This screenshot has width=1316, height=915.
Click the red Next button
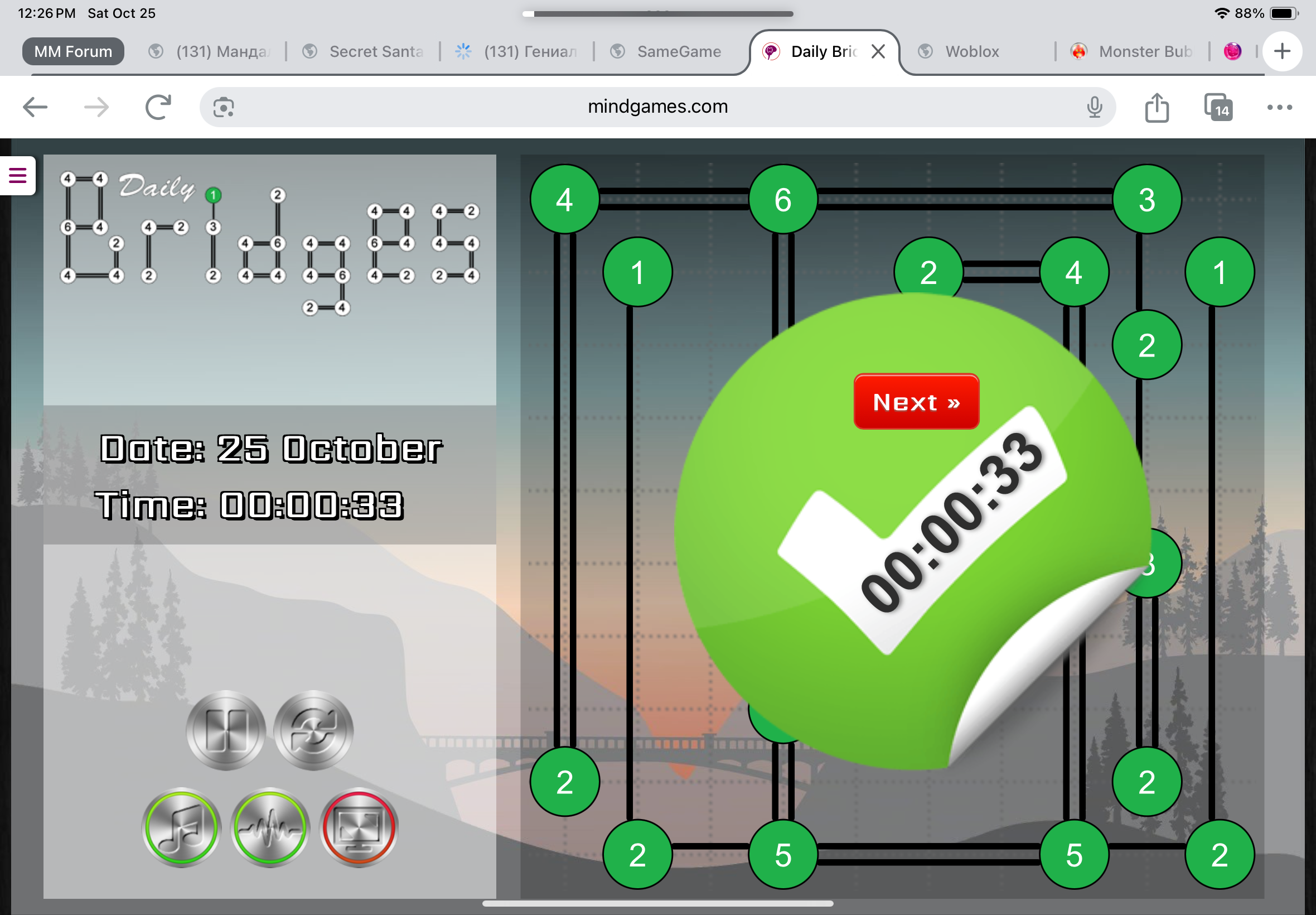click(x=916, y=402)
